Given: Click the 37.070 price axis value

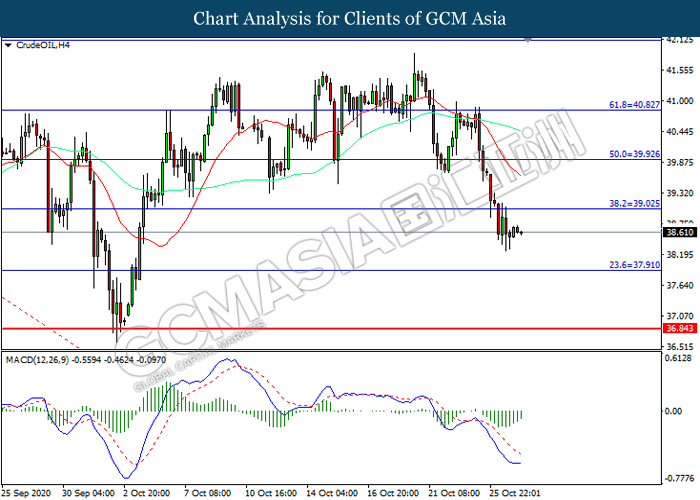Looking at the screenshot, I should point(679,317).
